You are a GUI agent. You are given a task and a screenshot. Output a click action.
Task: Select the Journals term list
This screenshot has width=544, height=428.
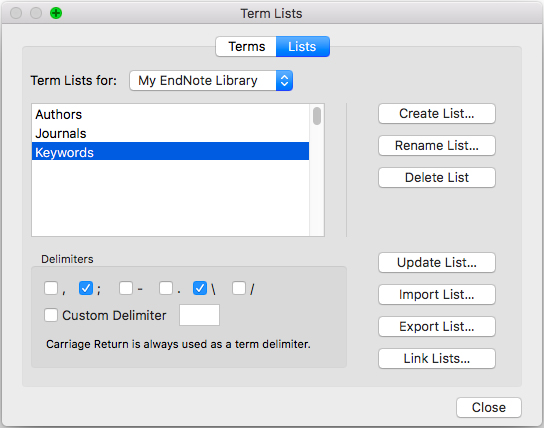pyautogui.click(x=170, y=134)
